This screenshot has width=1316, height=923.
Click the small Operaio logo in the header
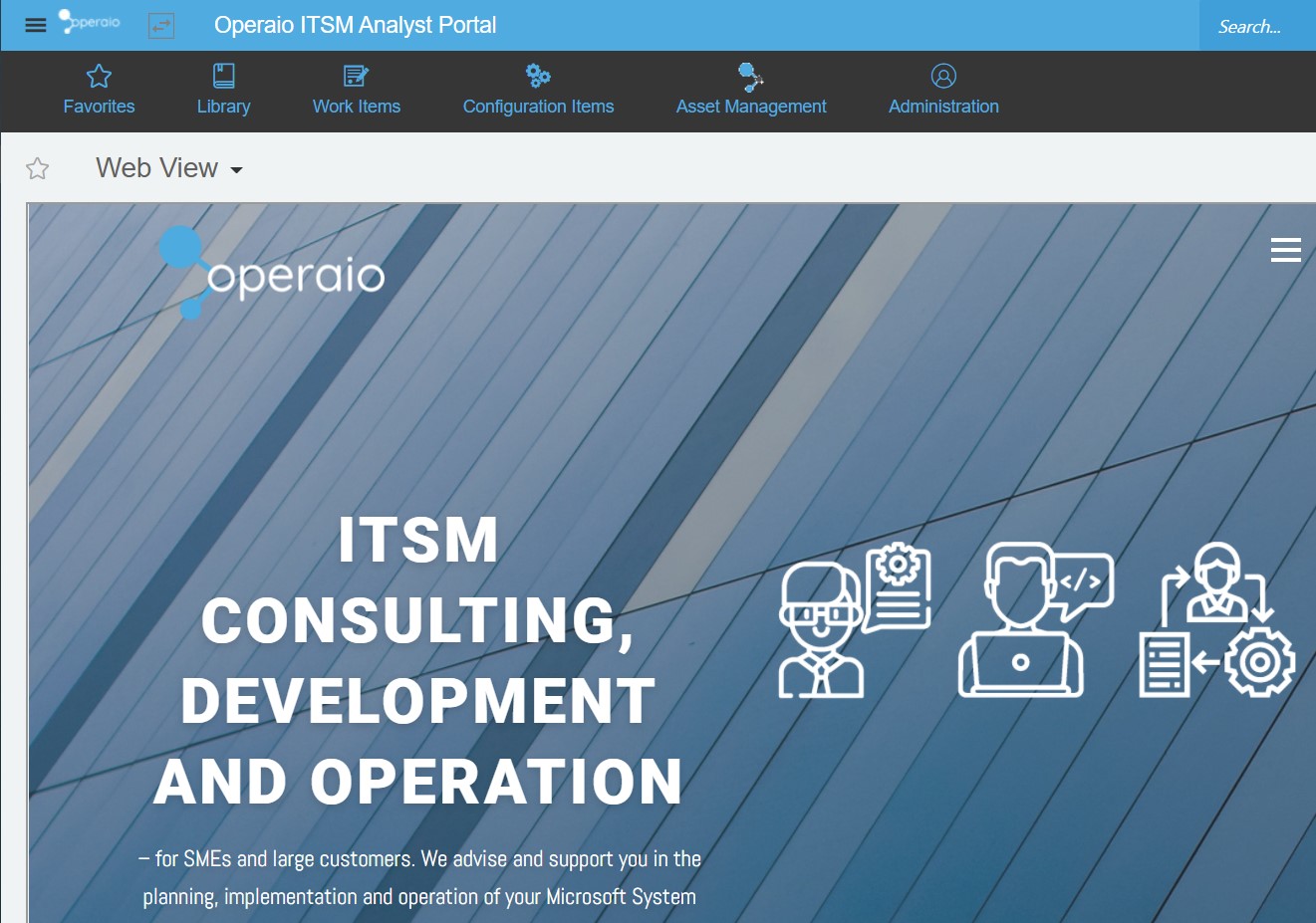(x=90, y=22)
